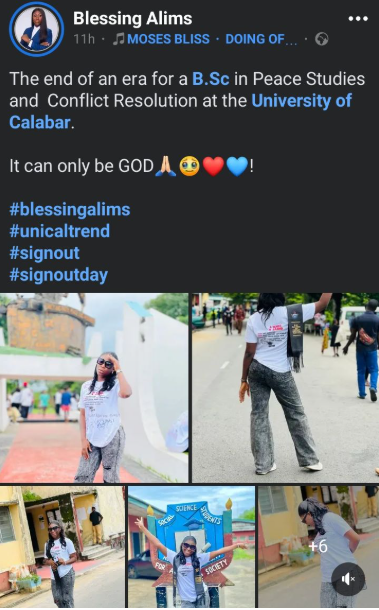Open the Blessing Alims profile name

tap(133, 18)
